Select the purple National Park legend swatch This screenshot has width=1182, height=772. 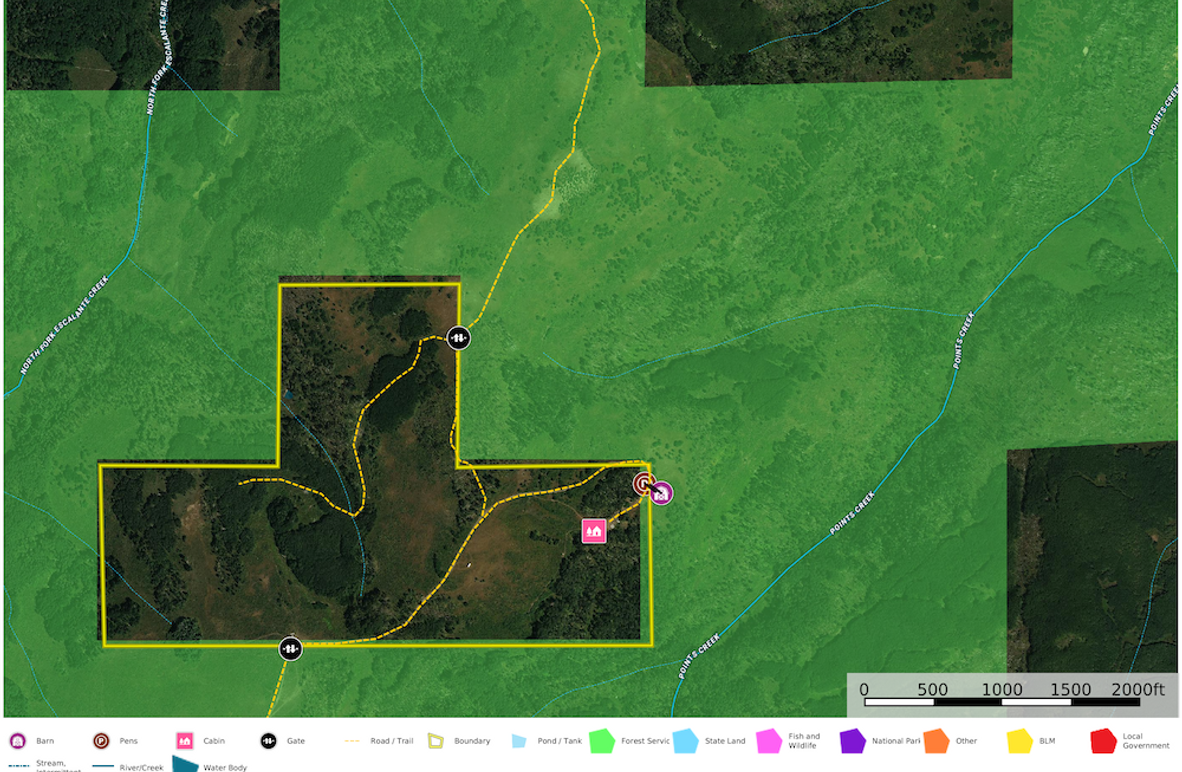click(853, 741)
